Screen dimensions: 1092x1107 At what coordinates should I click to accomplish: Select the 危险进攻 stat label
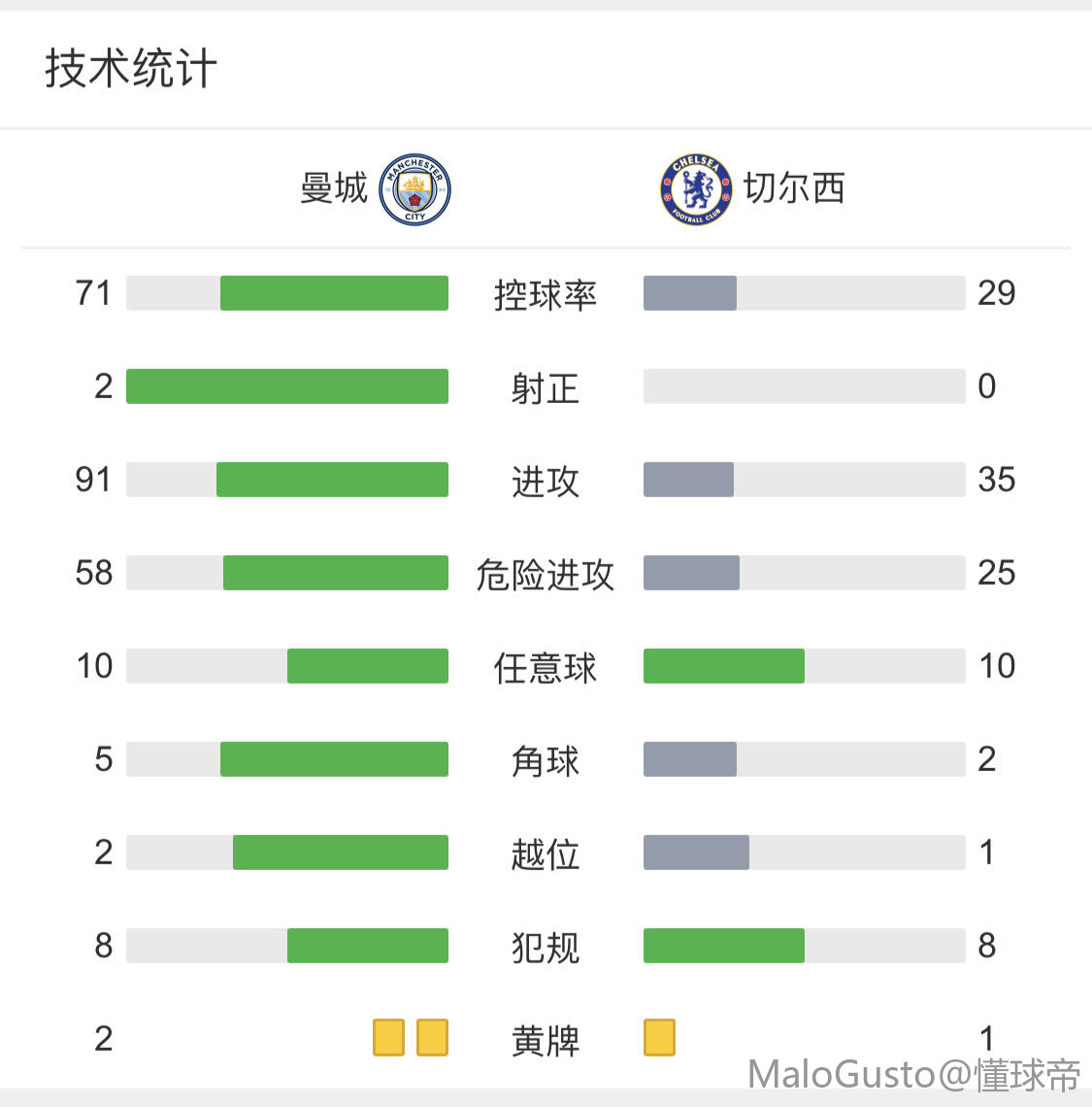click(x=546, y=574)
